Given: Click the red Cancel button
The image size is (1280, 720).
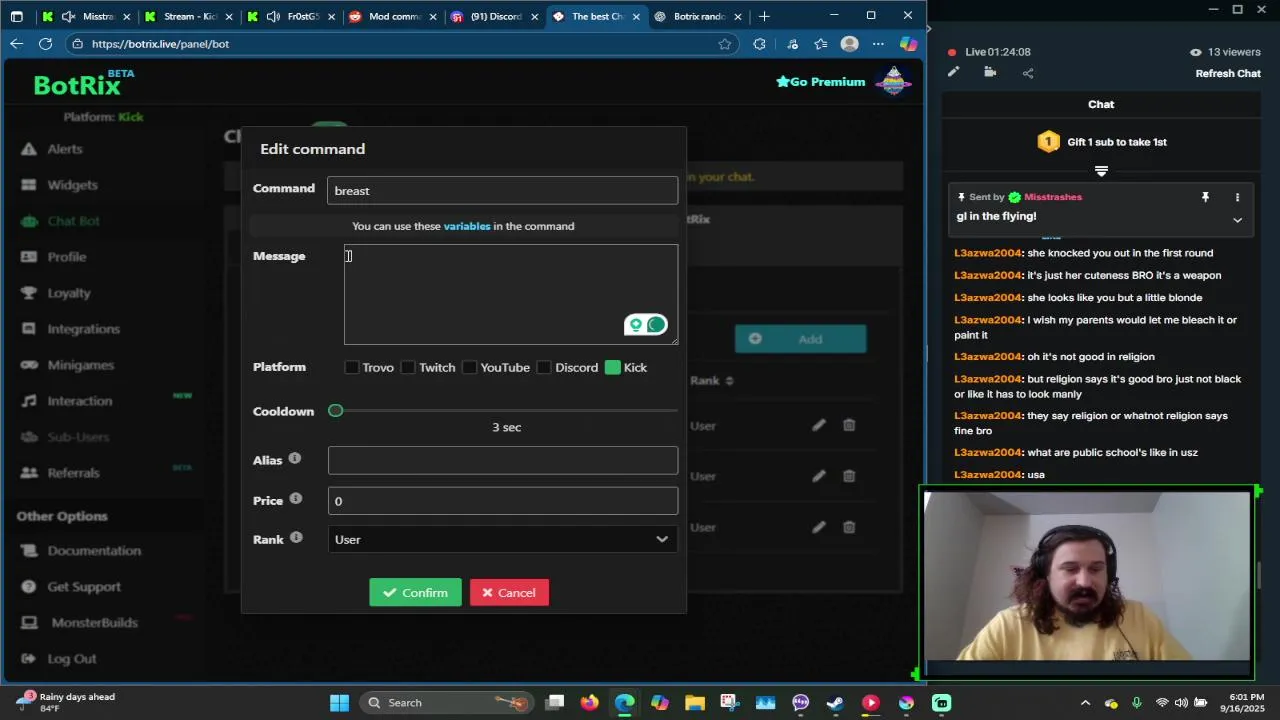Looking at the screenshot, I should [509, 593].
